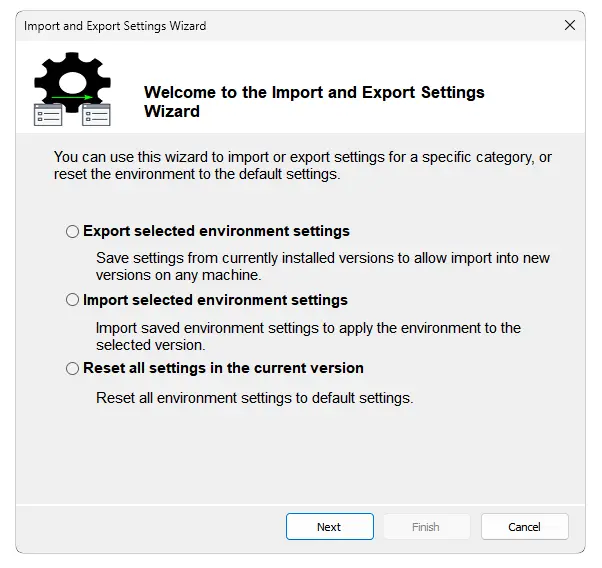
Task: Click the "Import selected environment settings" label text
Action: 215,300
